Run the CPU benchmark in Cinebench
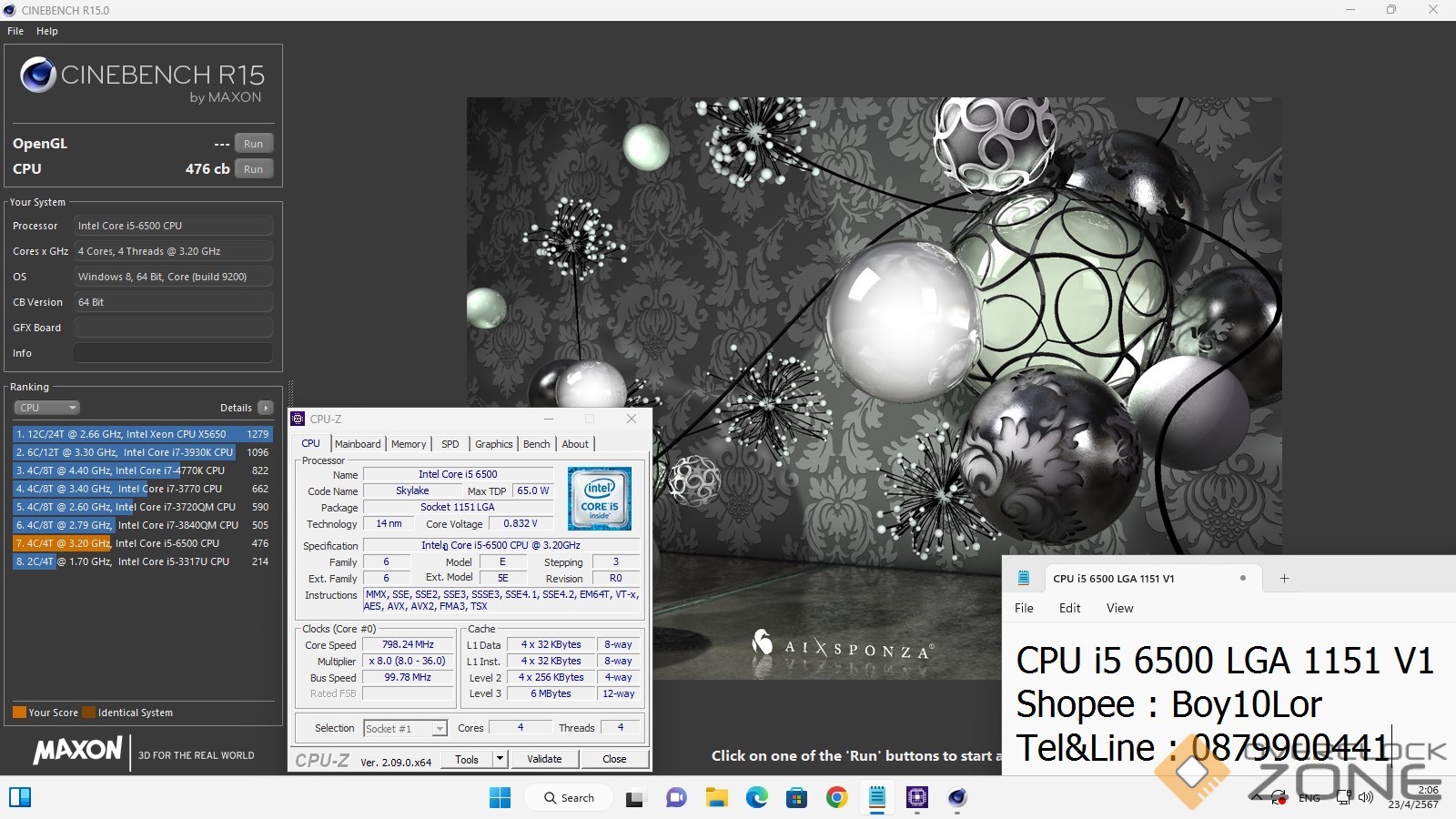The height and width of the screenshot is (819, 1456). [254, 169]
